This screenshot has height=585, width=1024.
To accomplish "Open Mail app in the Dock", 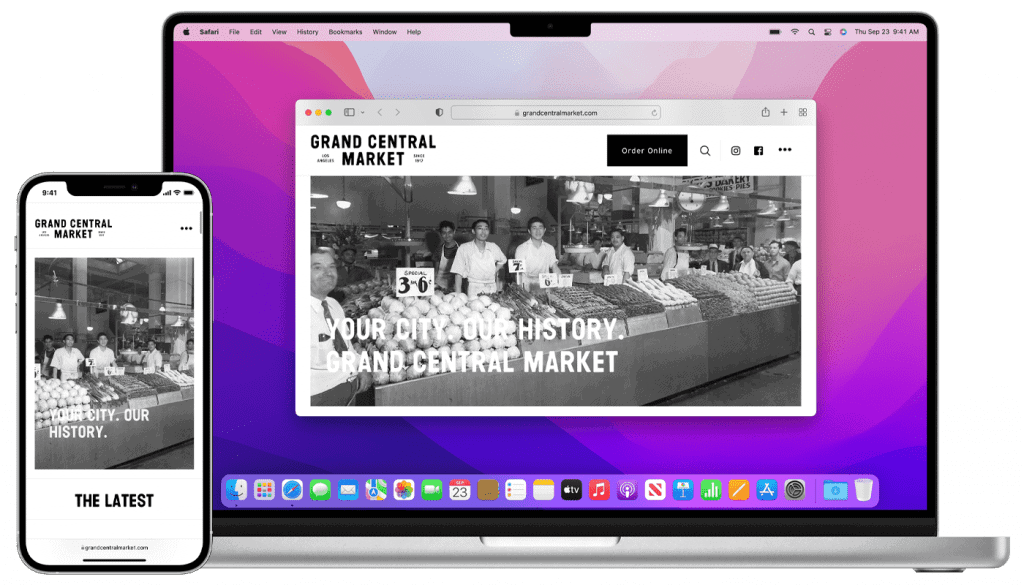I will (x=348, y=490).
